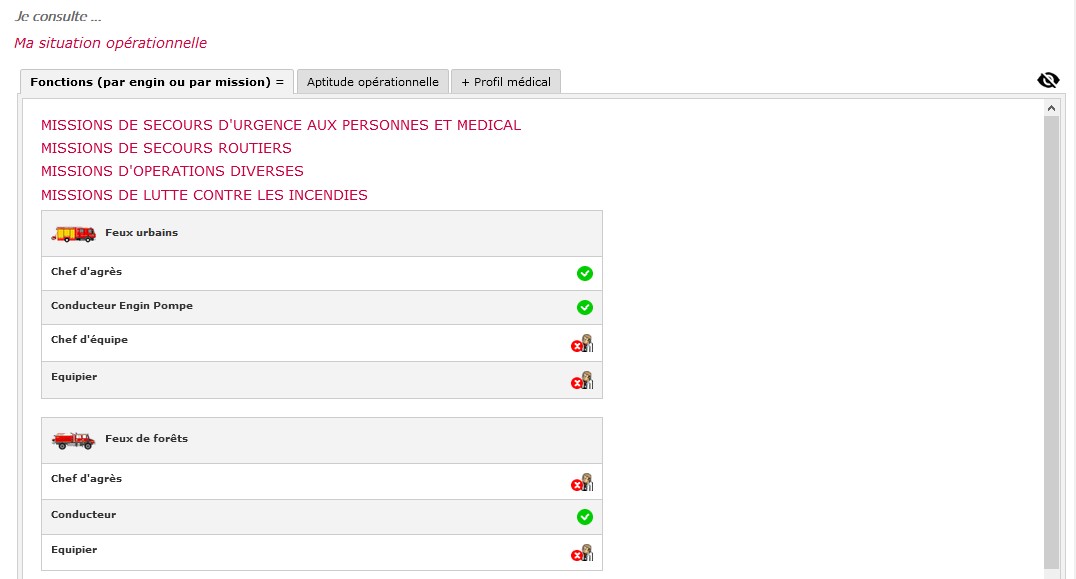
Task: Click the Feux urbains fire truck icon
Action: [73, 234]
